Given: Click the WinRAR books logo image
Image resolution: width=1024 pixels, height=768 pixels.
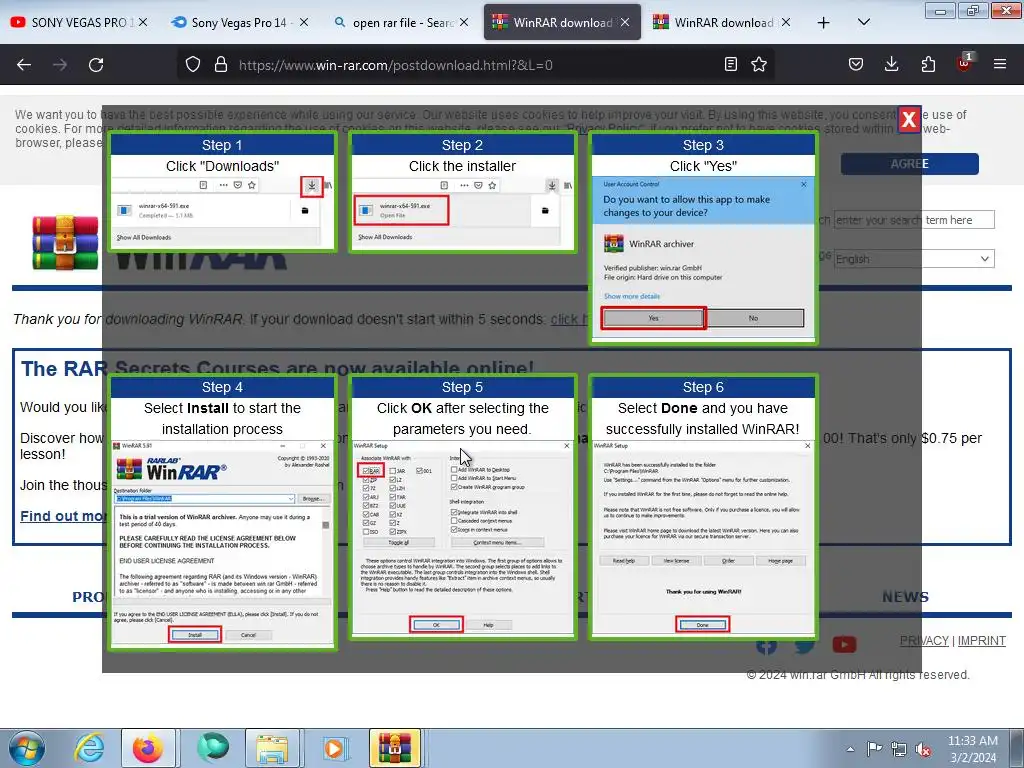Looking at the screenshot, I should pyautogui.click(x=65, y=242).
